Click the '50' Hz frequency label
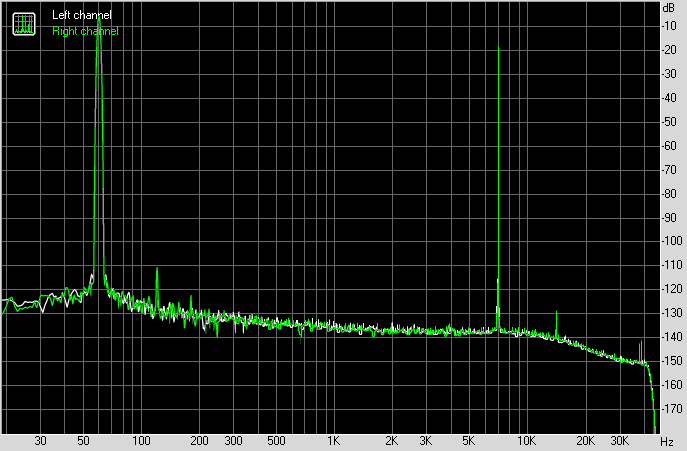 tap(83, 440)
